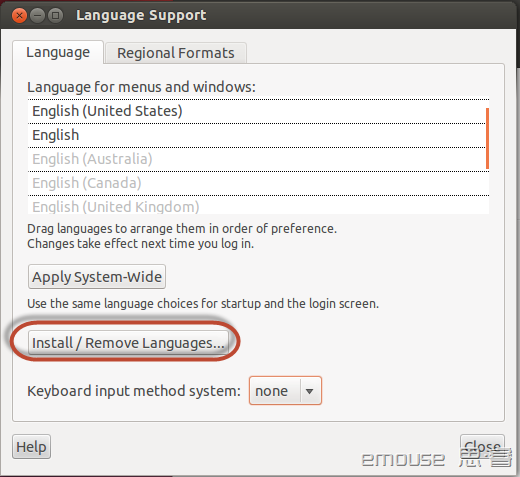Viewport: 520px width, 477px height.
Task: Switch to the Regional Formats tab
Action: [x=176, y=53]
